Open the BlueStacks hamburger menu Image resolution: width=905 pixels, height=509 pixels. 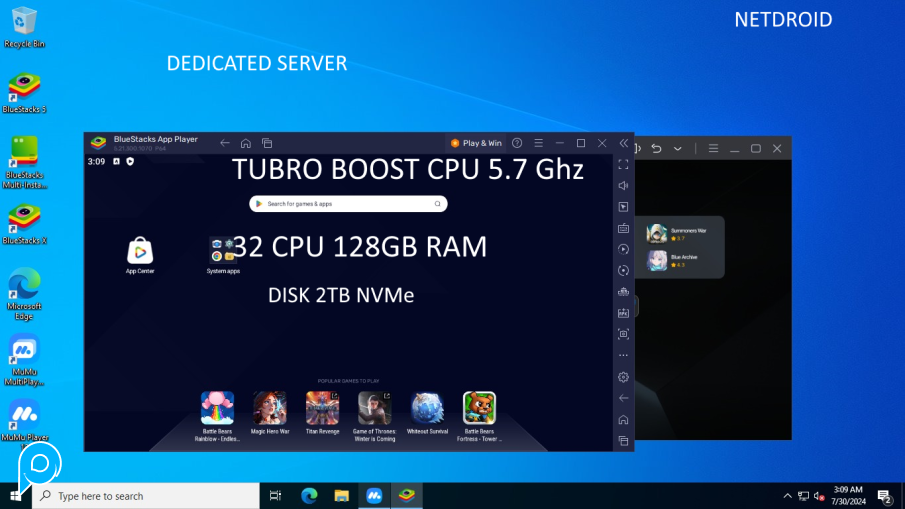(x=538, y=143)
